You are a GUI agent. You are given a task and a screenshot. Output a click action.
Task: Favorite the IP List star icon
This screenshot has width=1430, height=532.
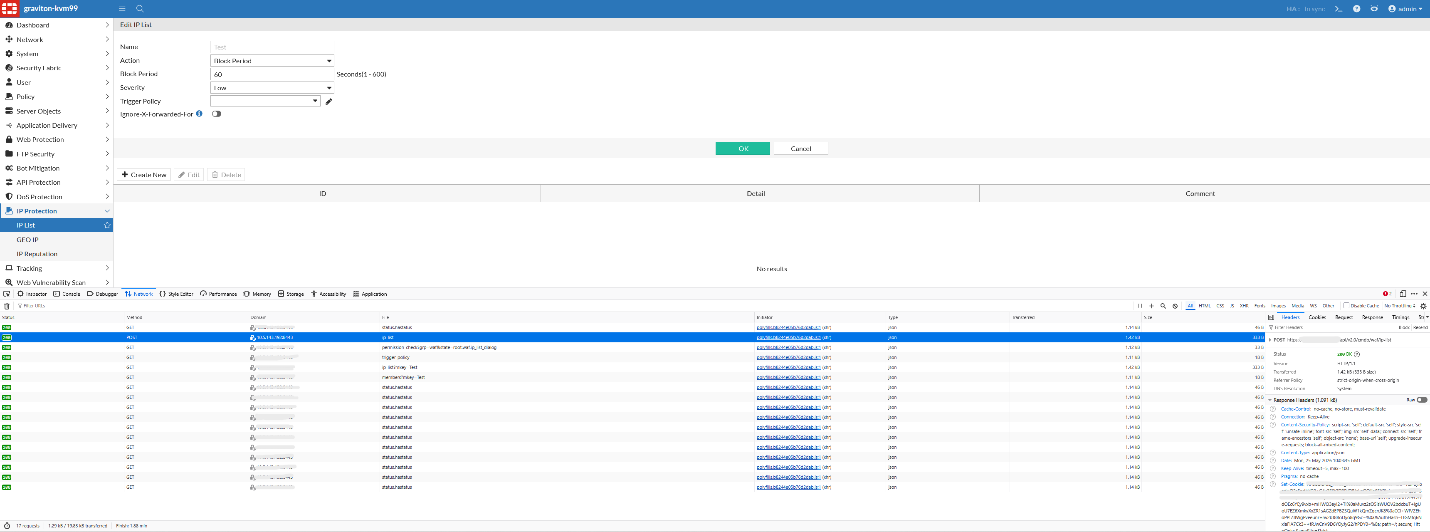click(106, 226)
